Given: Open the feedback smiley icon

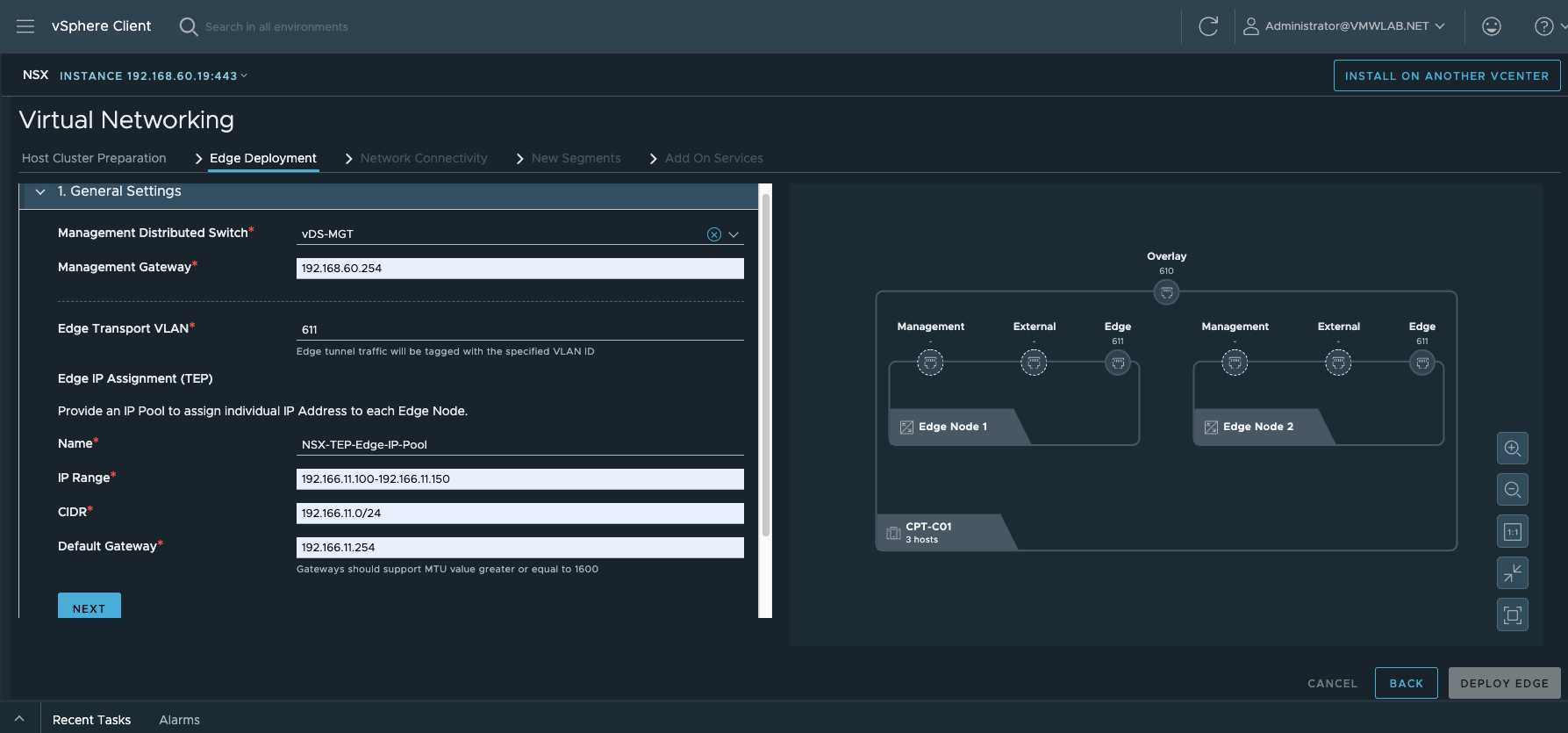Looking at the screenshot, I should coord(1492,26).
